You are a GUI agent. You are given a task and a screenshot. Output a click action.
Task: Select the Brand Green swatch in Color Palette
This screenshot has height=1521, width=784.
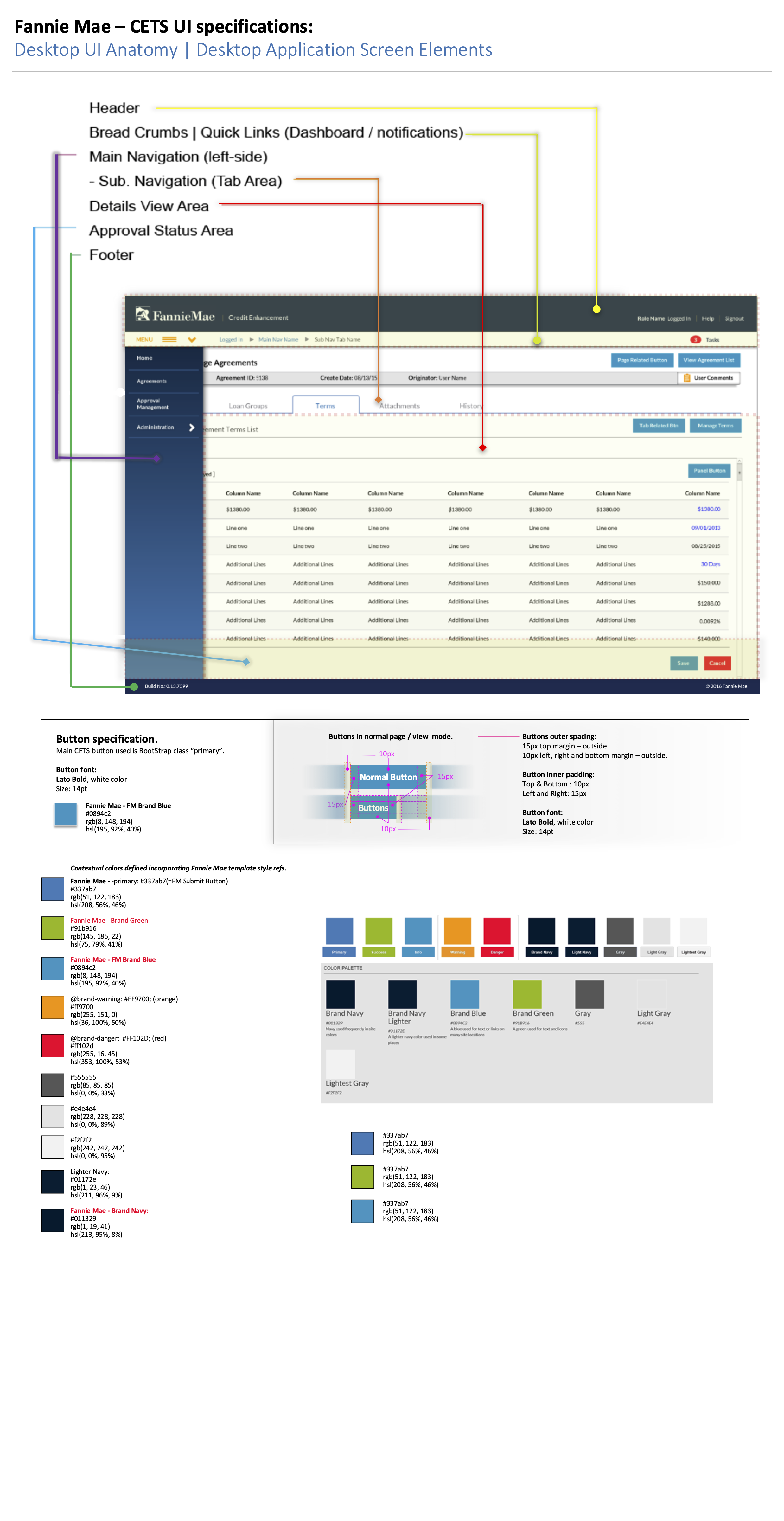coord(527,994)
